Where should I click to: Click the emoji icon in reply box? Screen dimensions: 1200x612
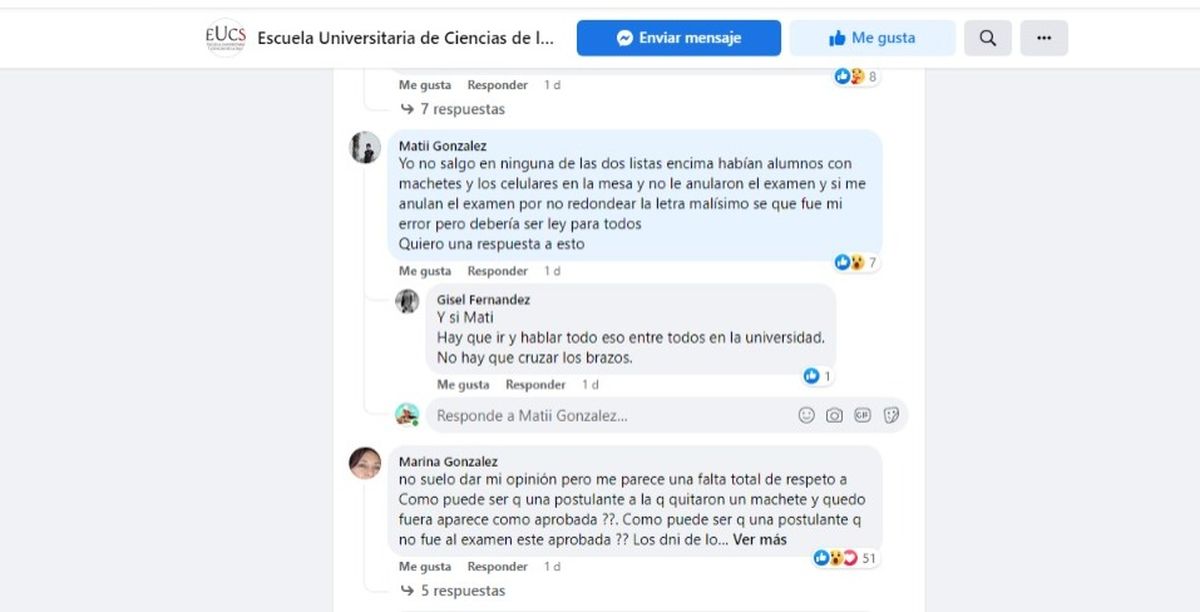click(x=806, y=415)
